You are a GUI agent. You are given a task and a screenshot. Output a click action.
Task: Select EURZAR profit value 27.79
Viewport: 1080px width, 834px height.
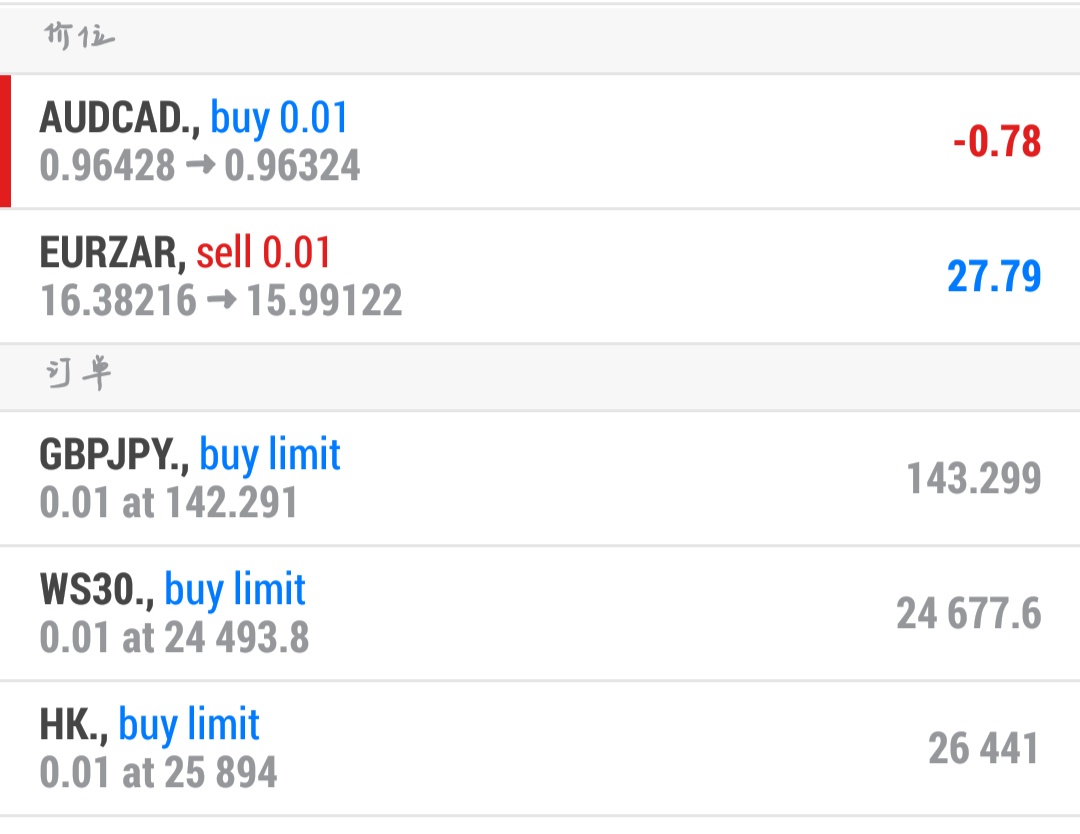[994, 276]
